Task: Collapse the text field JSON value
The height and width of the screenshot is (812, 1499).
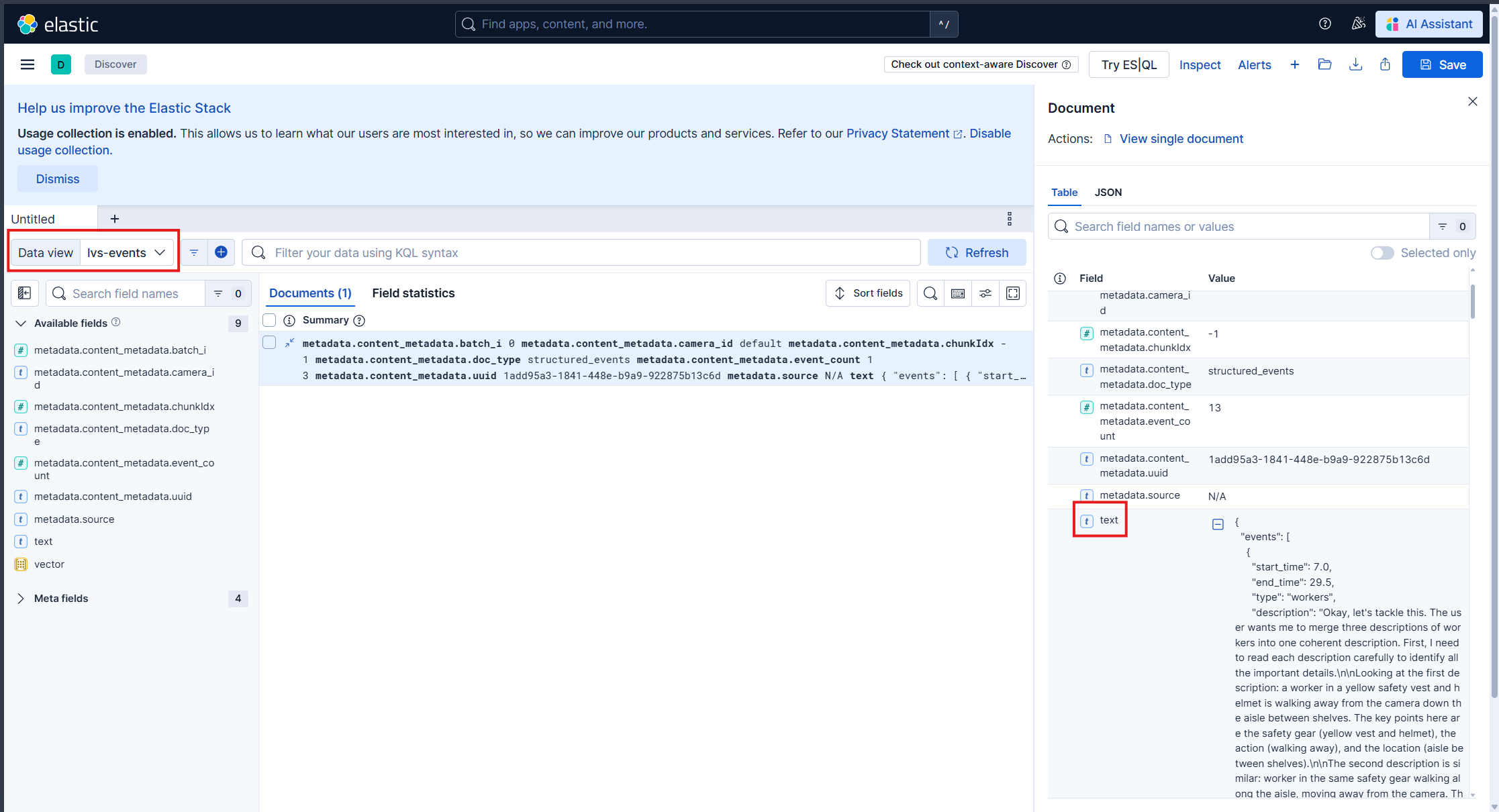Action: (1218, 524)
